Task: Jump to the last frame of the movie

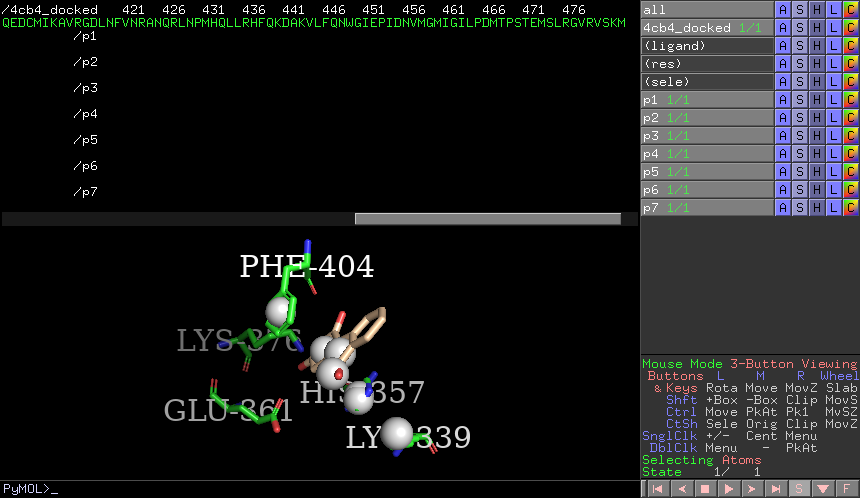Action: coord(775,489)
